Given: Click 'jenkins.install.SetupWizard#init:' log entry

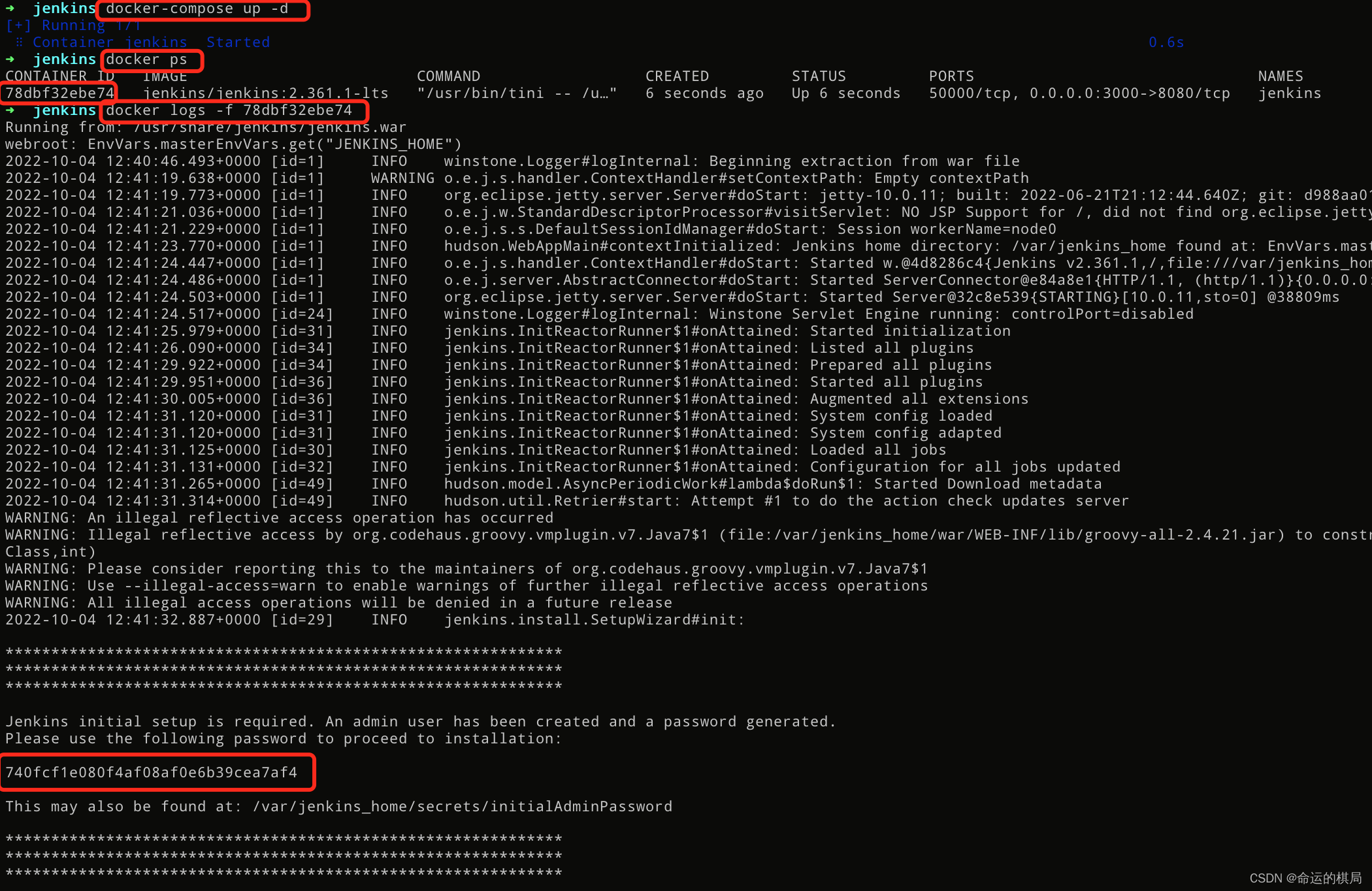Looking at the screenshot, I should [x=594, y=619].
